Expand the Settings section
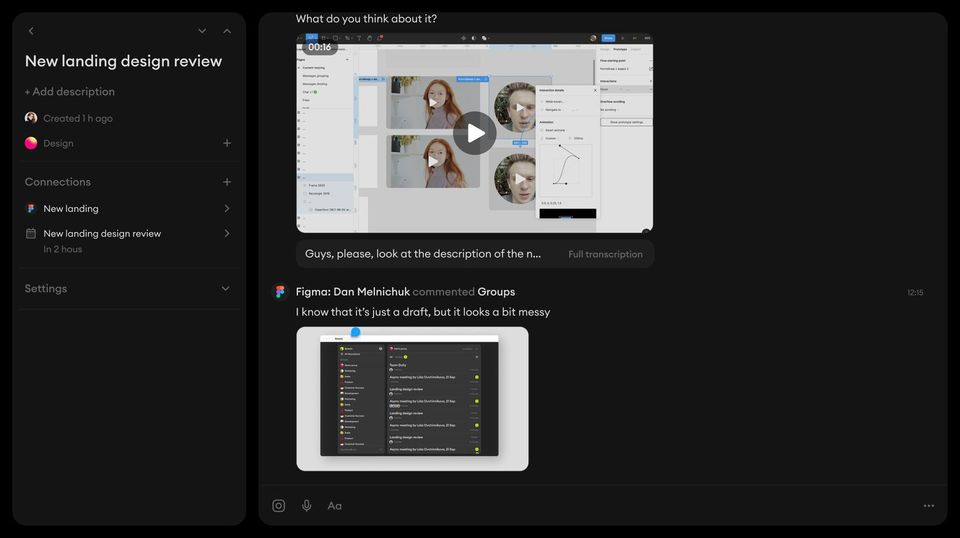Screen dimensions: 960x538 point(225,288)
